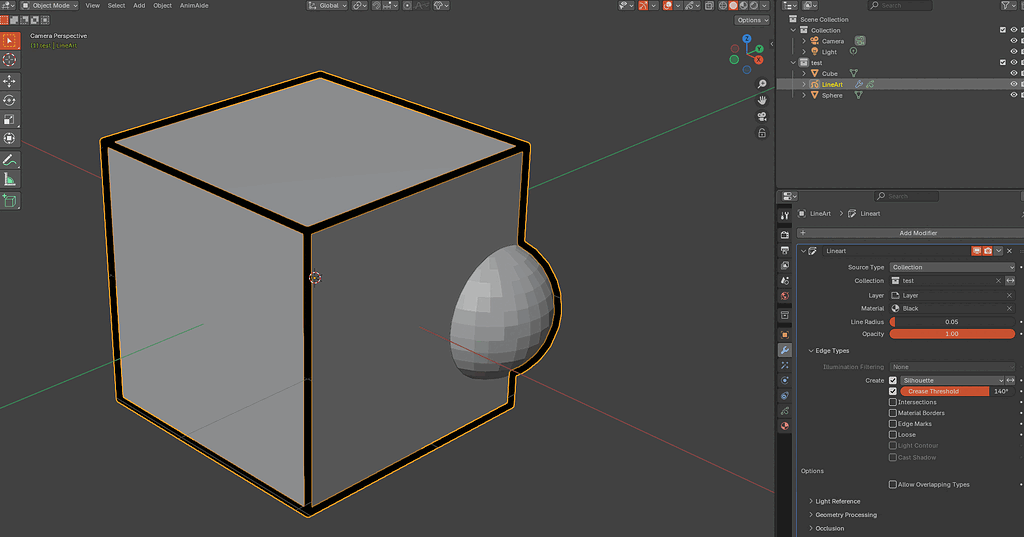Hide the Camera in the outliner
Image resolution: width=1024 pixels, height=537 pixels.
(1014, 41)
